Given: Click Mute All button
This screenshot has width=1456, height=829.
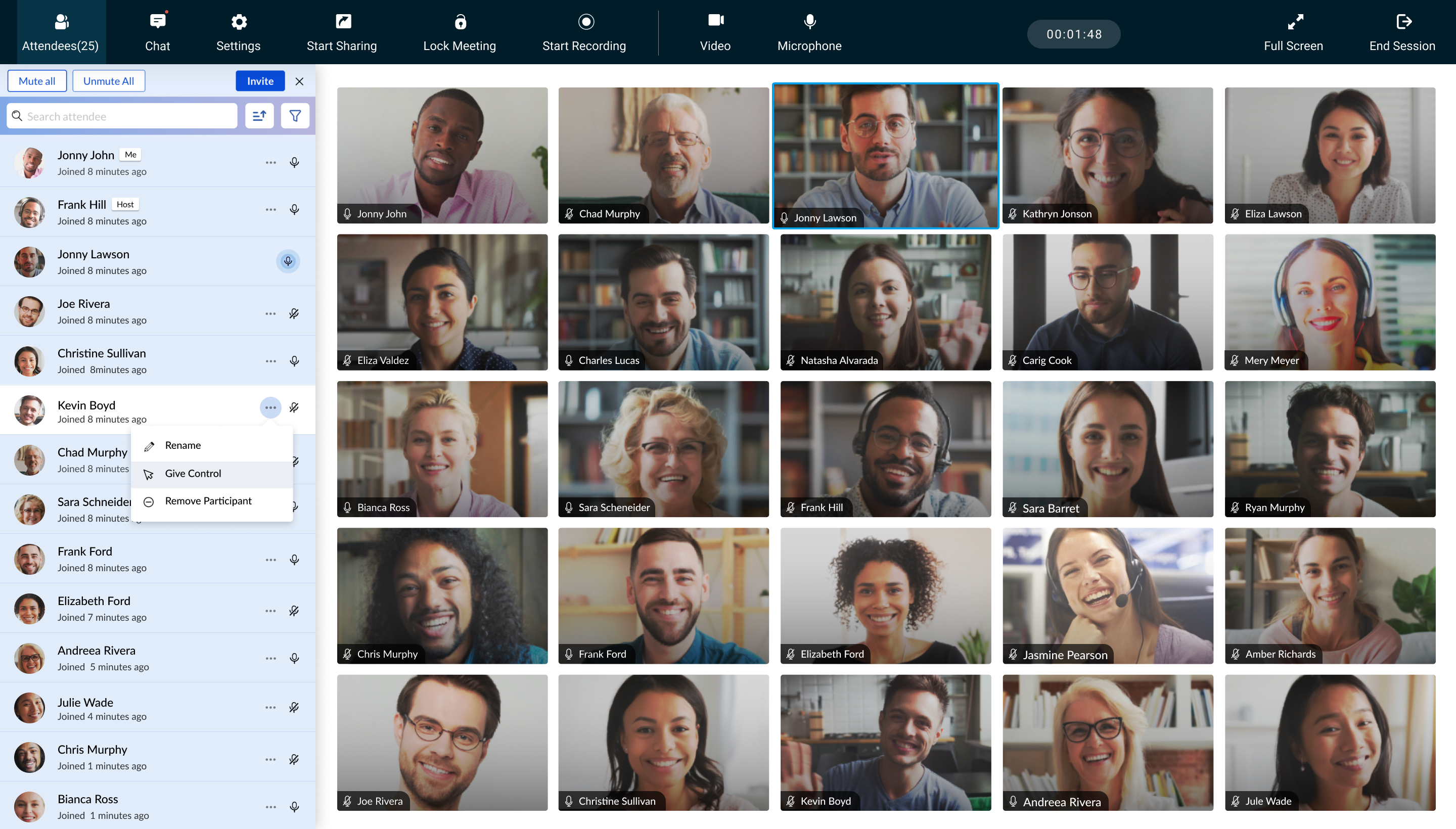Looking at the screenshot, I should pyautogui.click(x=37, y=81).
